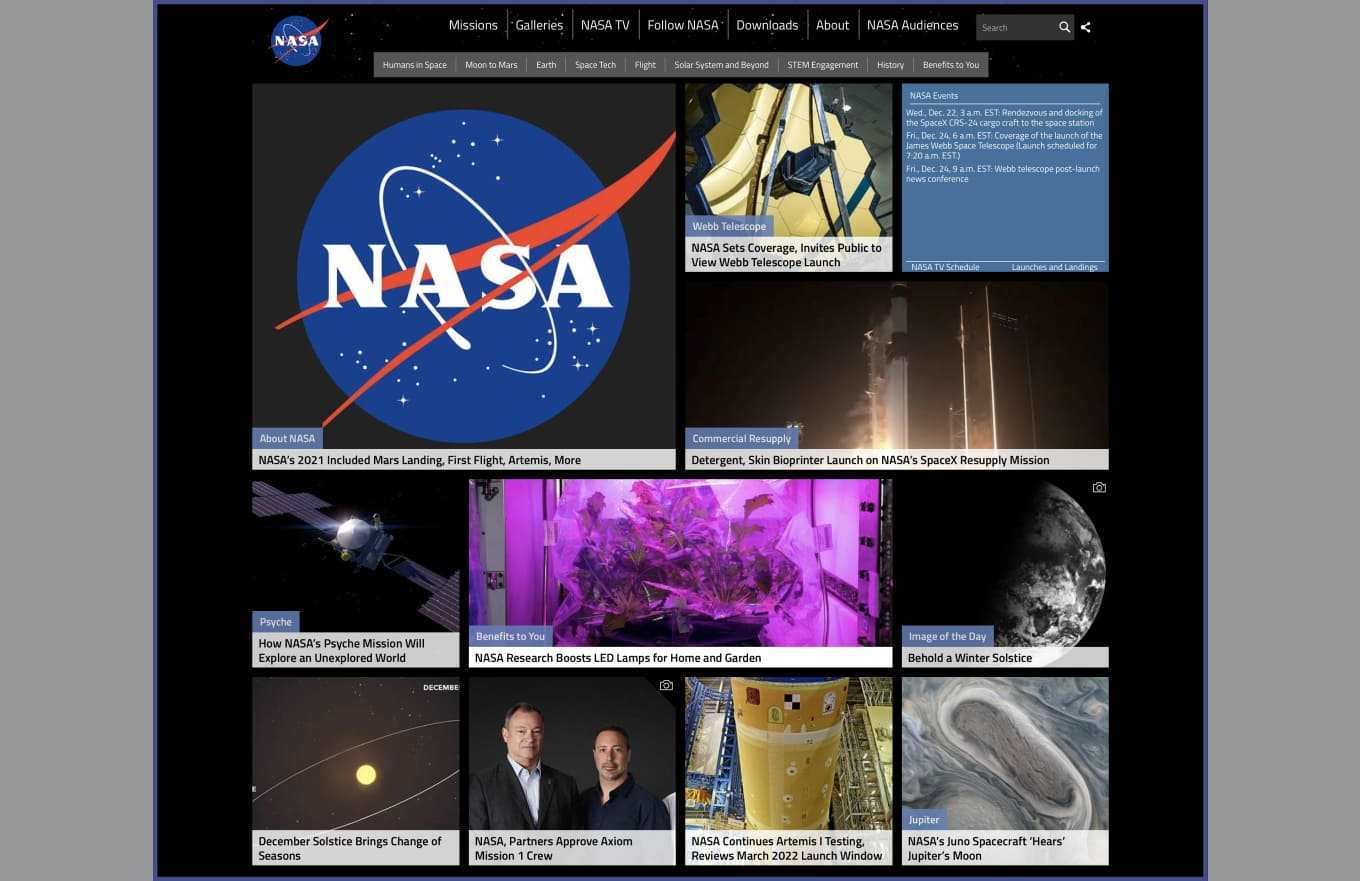Image resolution: width=1360 pixels, height=881 pixels.
Task: Select the Moon to Mars topic tab
Action: click(491, 65)
